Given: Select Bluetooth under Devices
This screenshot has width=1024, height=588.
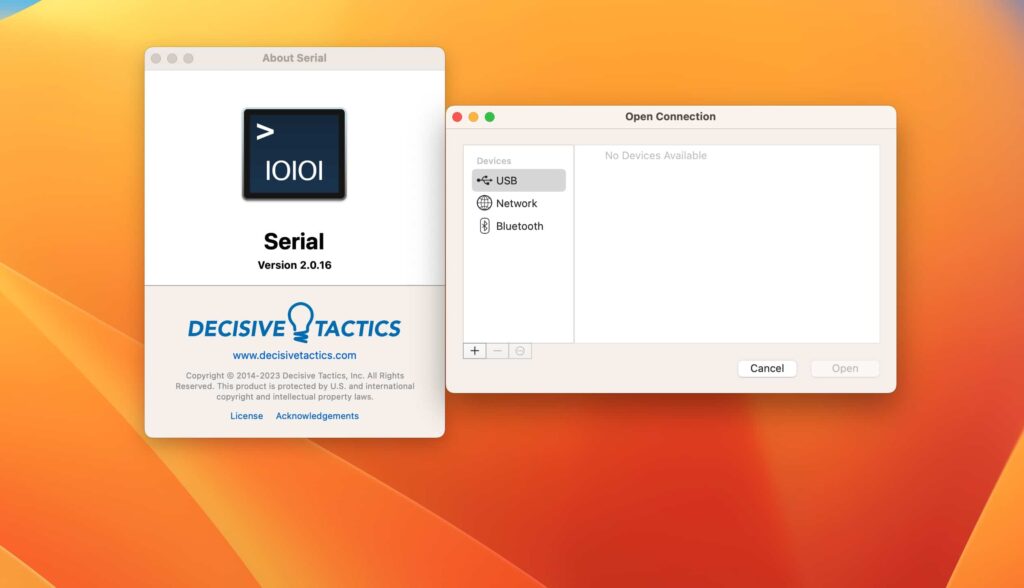Looking at the screenshot, I should coord(521,226).
